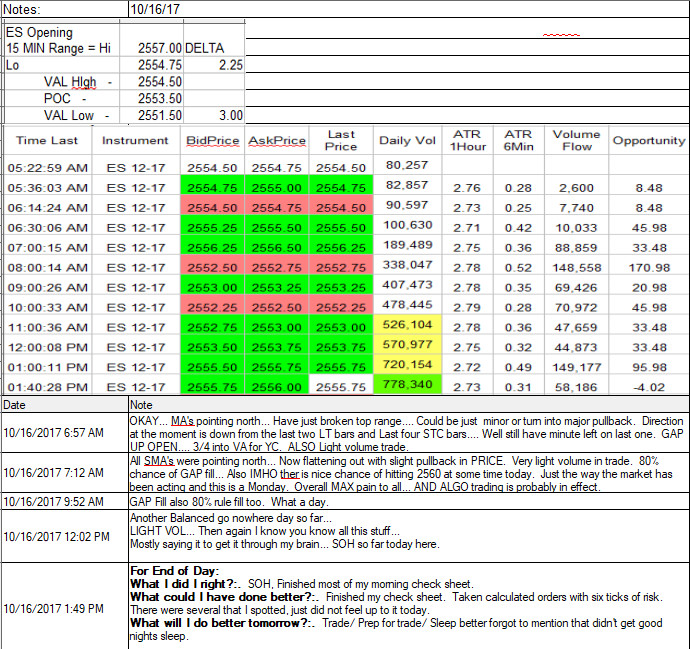Click the yellow 526,104 daily volume cell
The image size is (690, 649).
click(407, 325)
